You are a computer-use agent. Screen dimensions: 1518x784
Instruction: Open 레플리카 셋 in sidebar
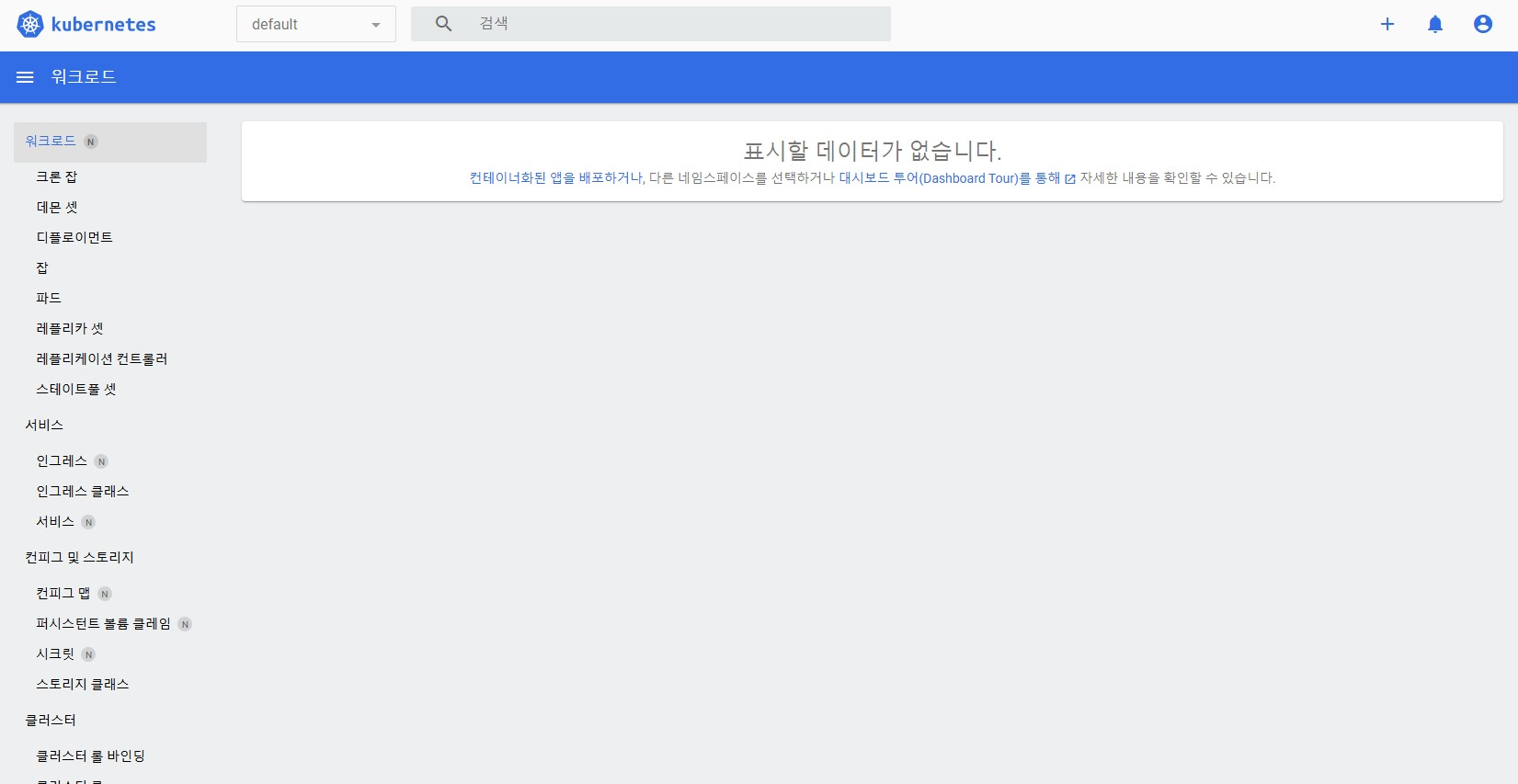coord(70,328)
